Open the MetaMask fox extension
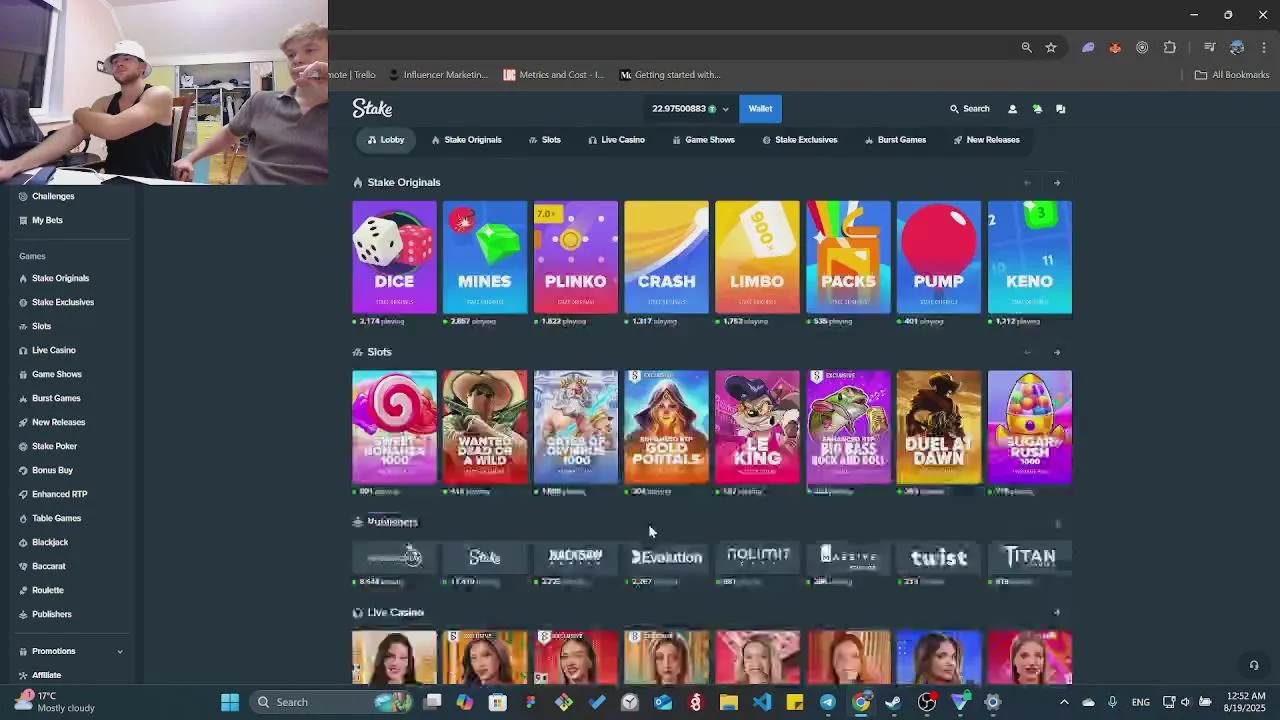 [1115, 47]
